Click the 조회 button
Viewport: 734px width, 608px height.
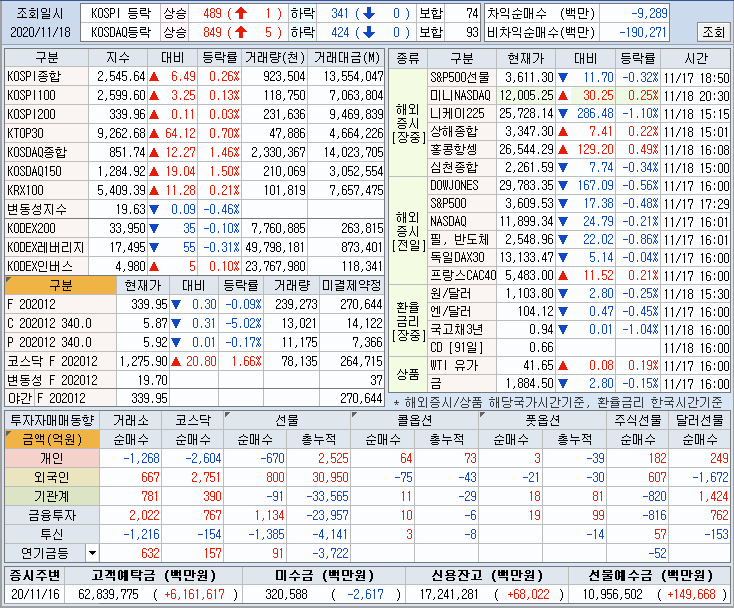[713, 32]
